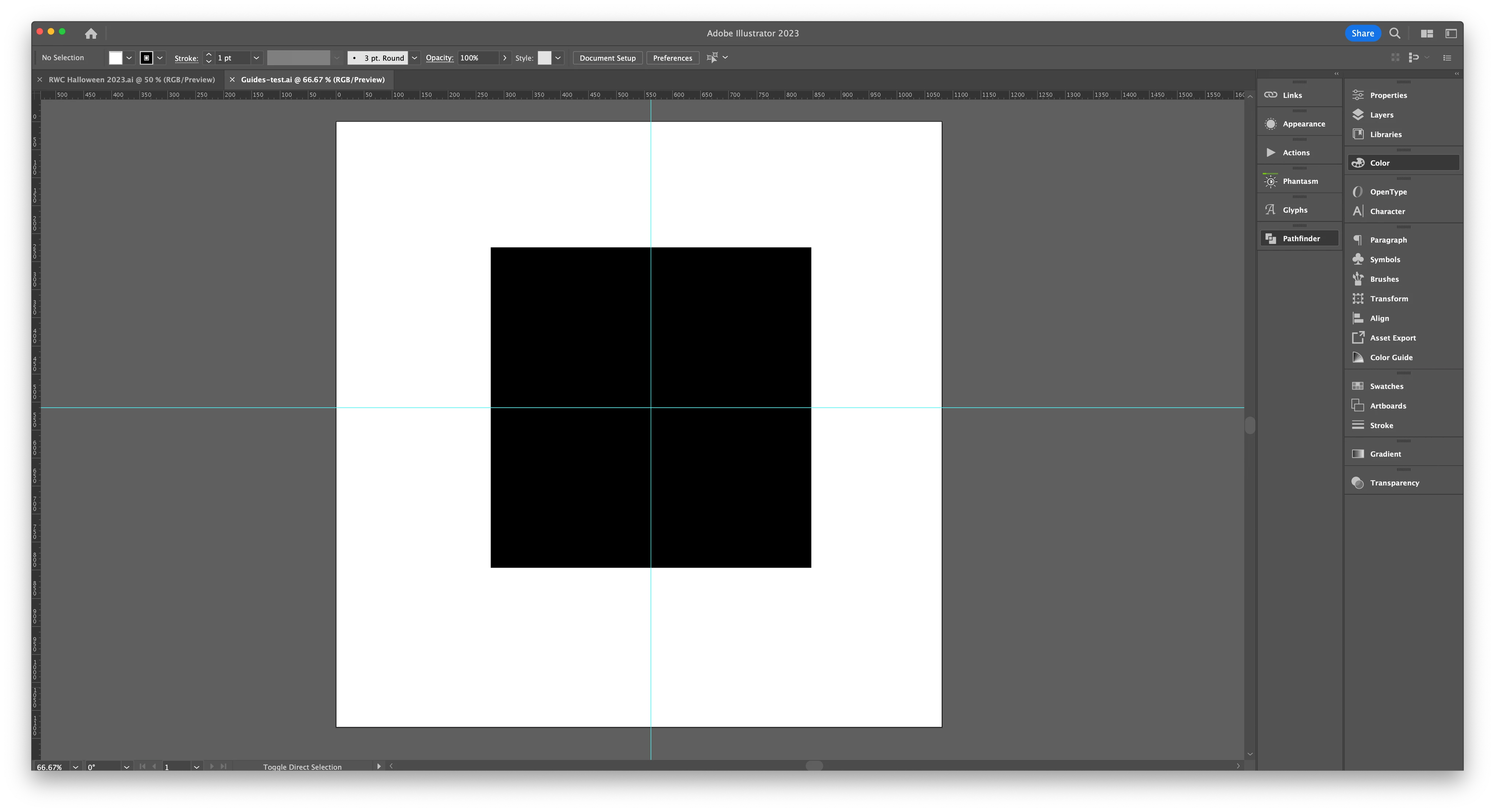This screenshot has width=1495, height=812.
Task: Open the Glyphs panel
Action: coord(1294,210)
